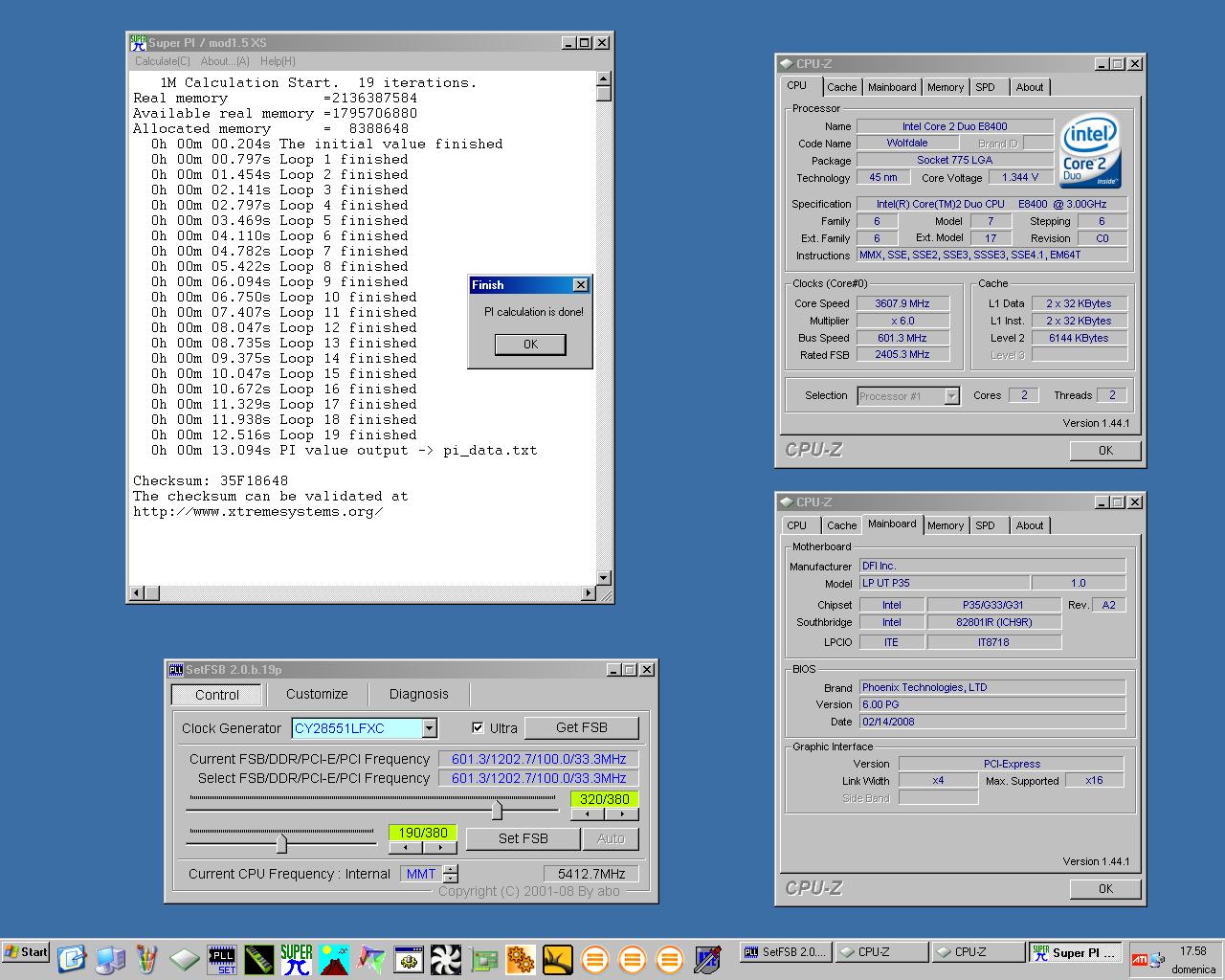Screen dimensions: 1225x980
Task: Open the Super PI quick launch icon
Action: click(297, 959)
